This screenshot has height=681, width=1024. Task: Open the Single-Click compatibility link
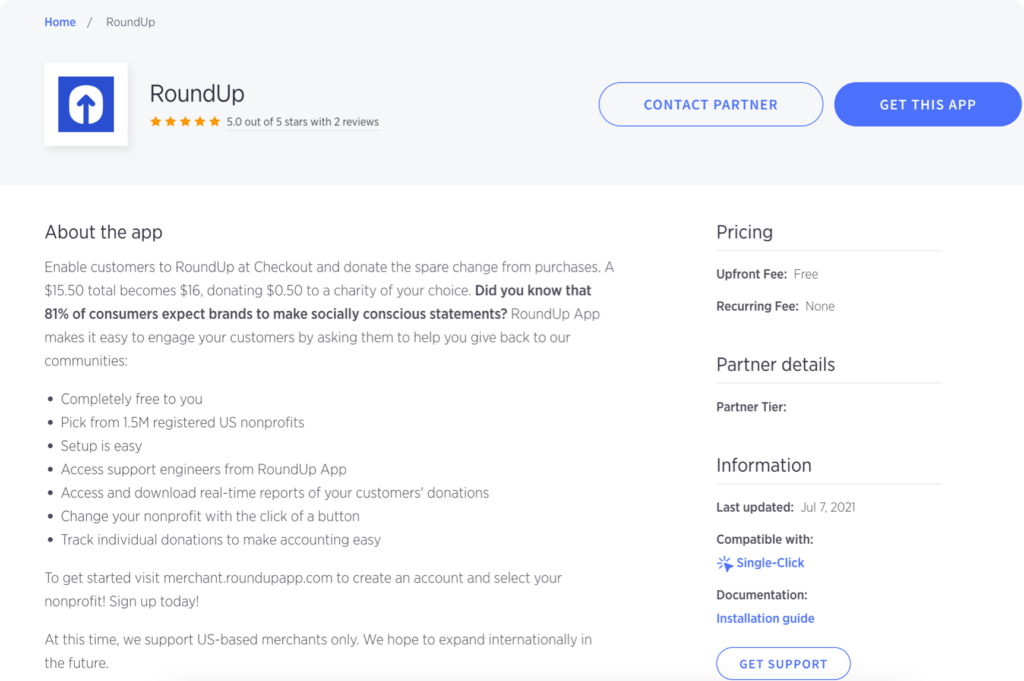[770, 563]
